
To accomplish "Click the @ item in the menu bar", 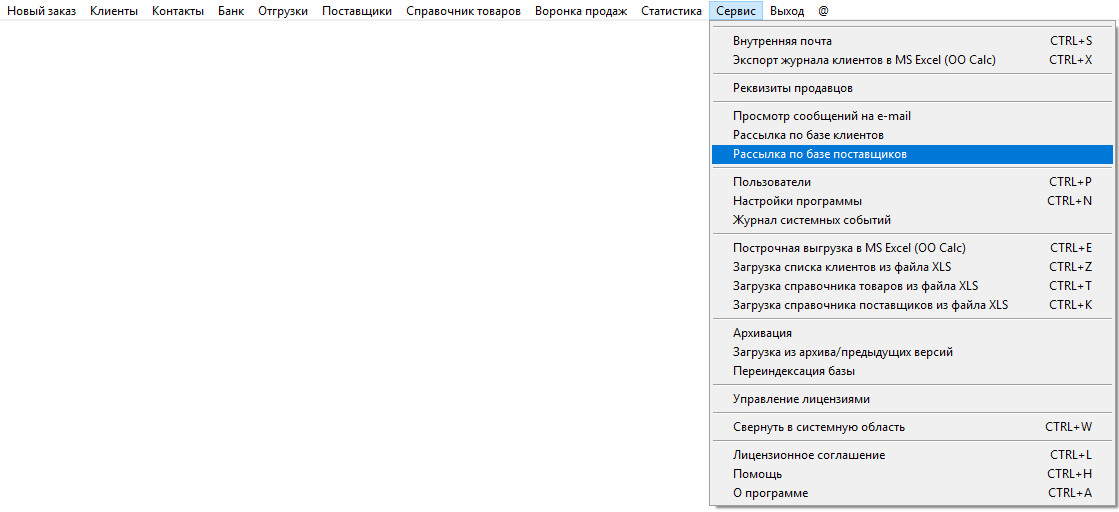I will (x=823, y=11).
